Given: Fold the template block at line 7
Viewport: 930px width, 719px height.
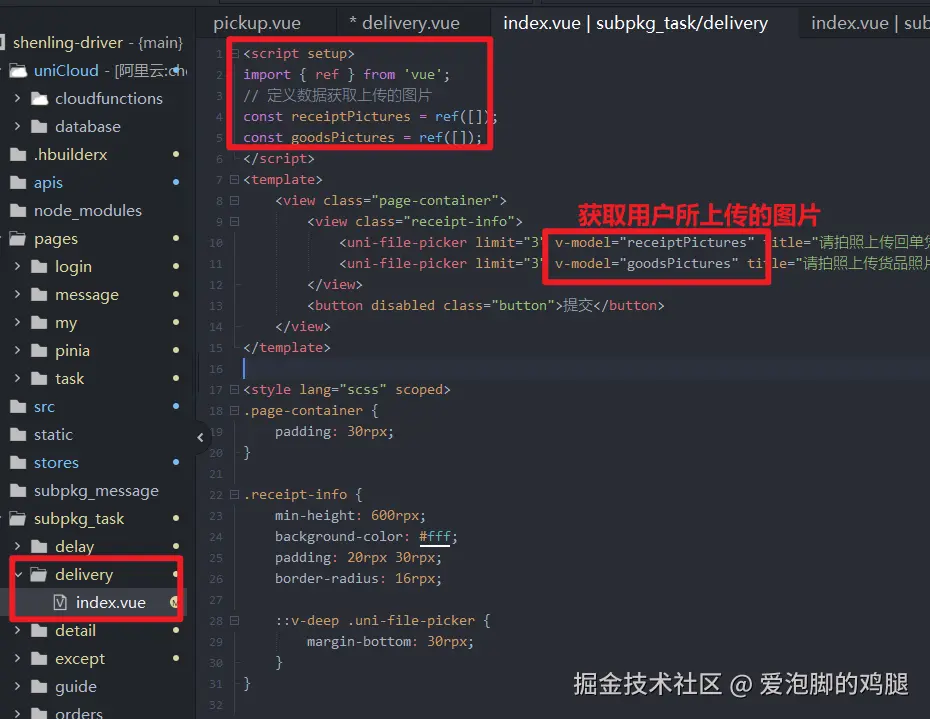Looking at the screenshot, I should (234, 179).
